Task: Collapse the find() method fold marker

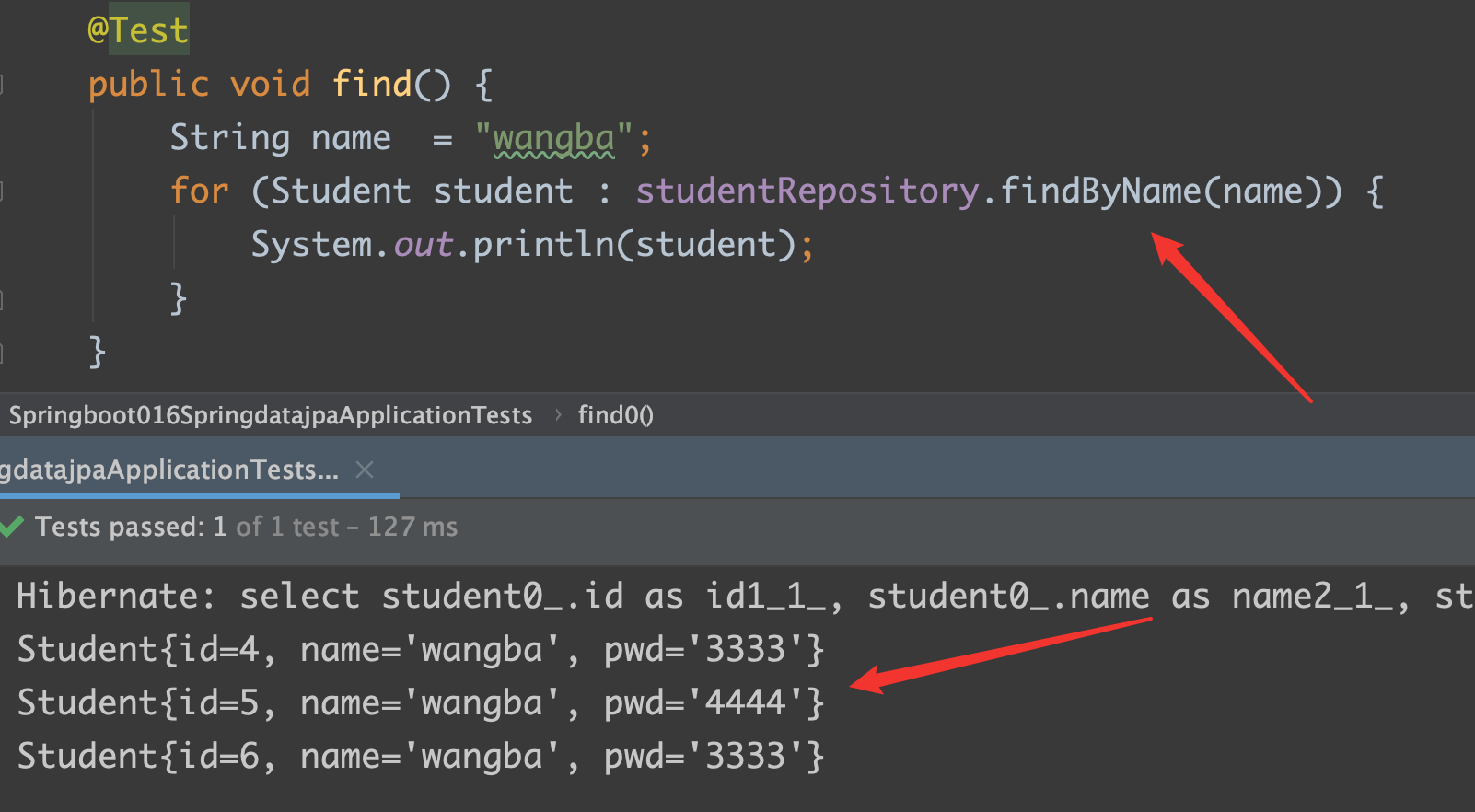Action: click(3, 85)
